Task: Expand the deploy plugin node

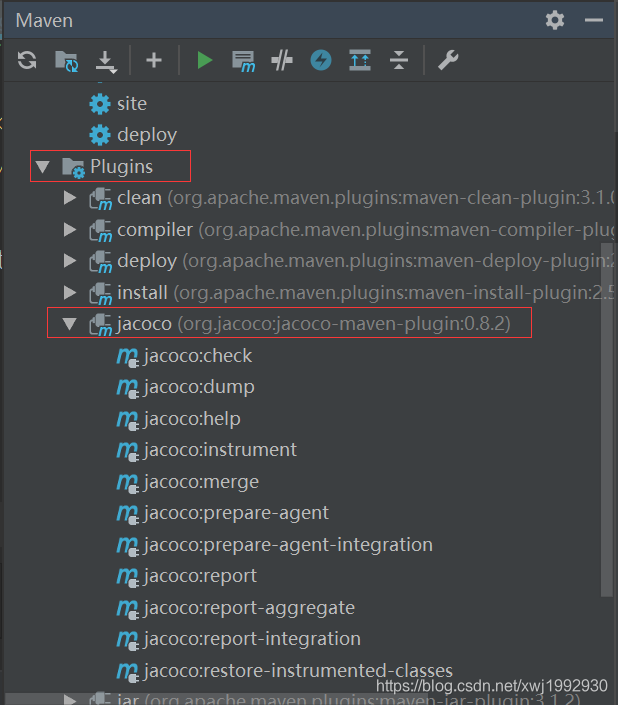Action: click(x=70, y=261)
